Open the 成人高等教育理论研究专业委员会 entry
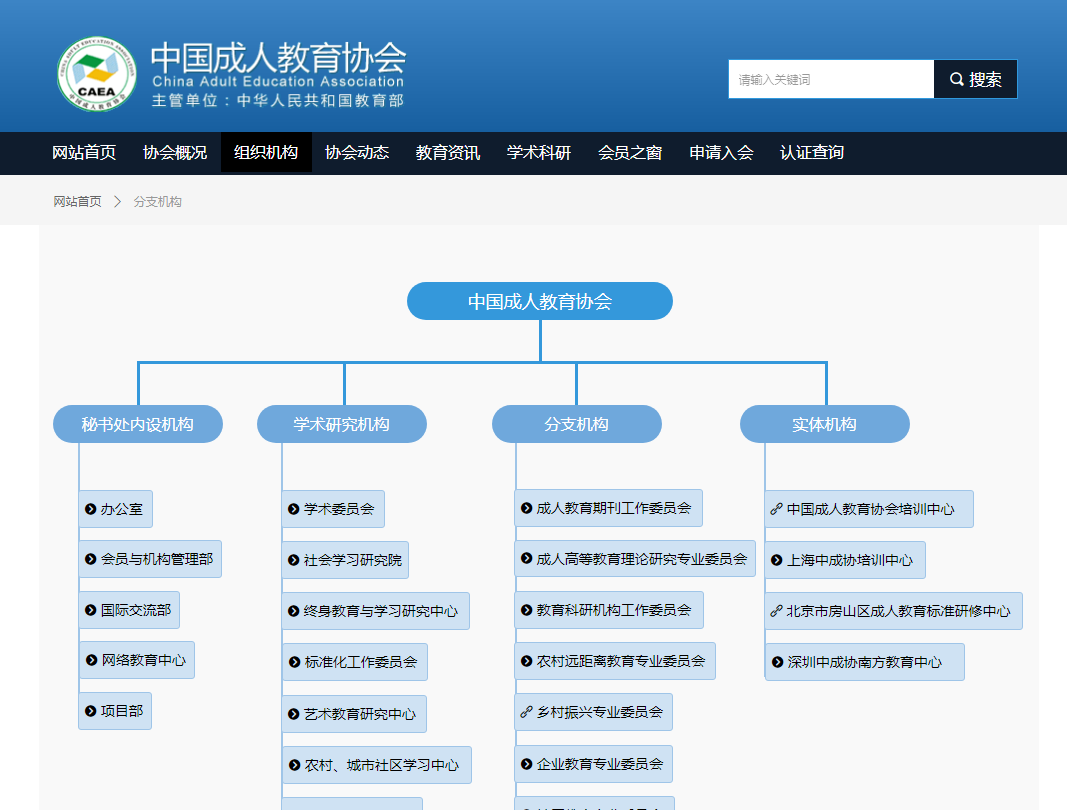The width and height of the screenshot is (1067, 810). (636, 559)
